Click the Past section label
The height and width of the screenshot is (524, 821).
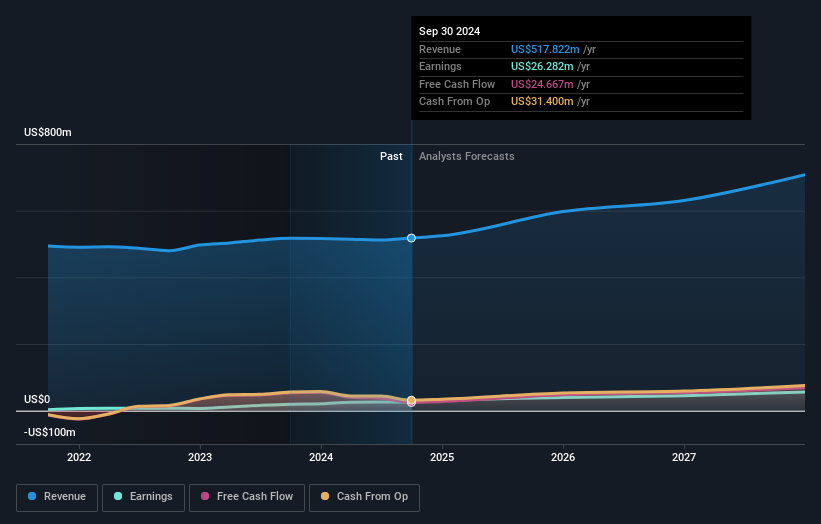[391, 156]
